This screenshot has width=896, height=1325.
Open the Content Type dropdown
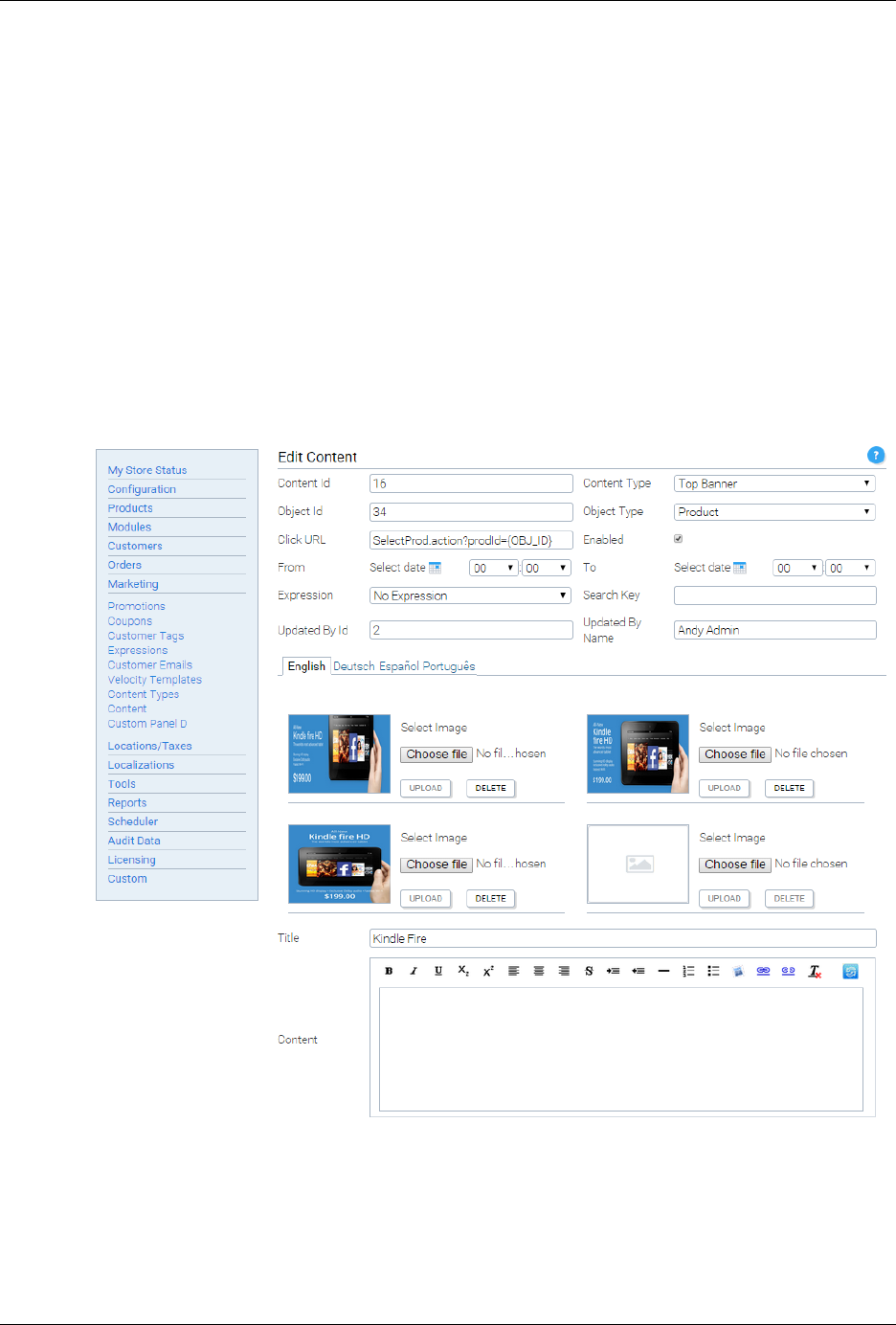pyautogui.click(x=774, y=483)
